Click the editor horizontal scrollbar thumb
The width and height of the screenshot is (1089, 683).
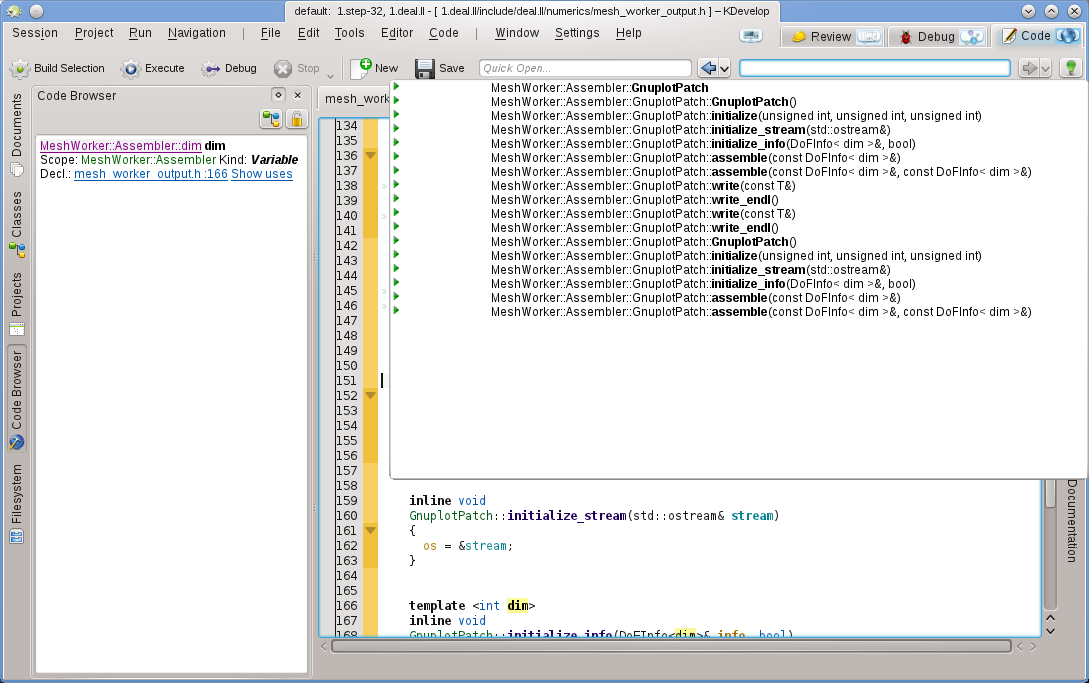[x=670, y=646]
